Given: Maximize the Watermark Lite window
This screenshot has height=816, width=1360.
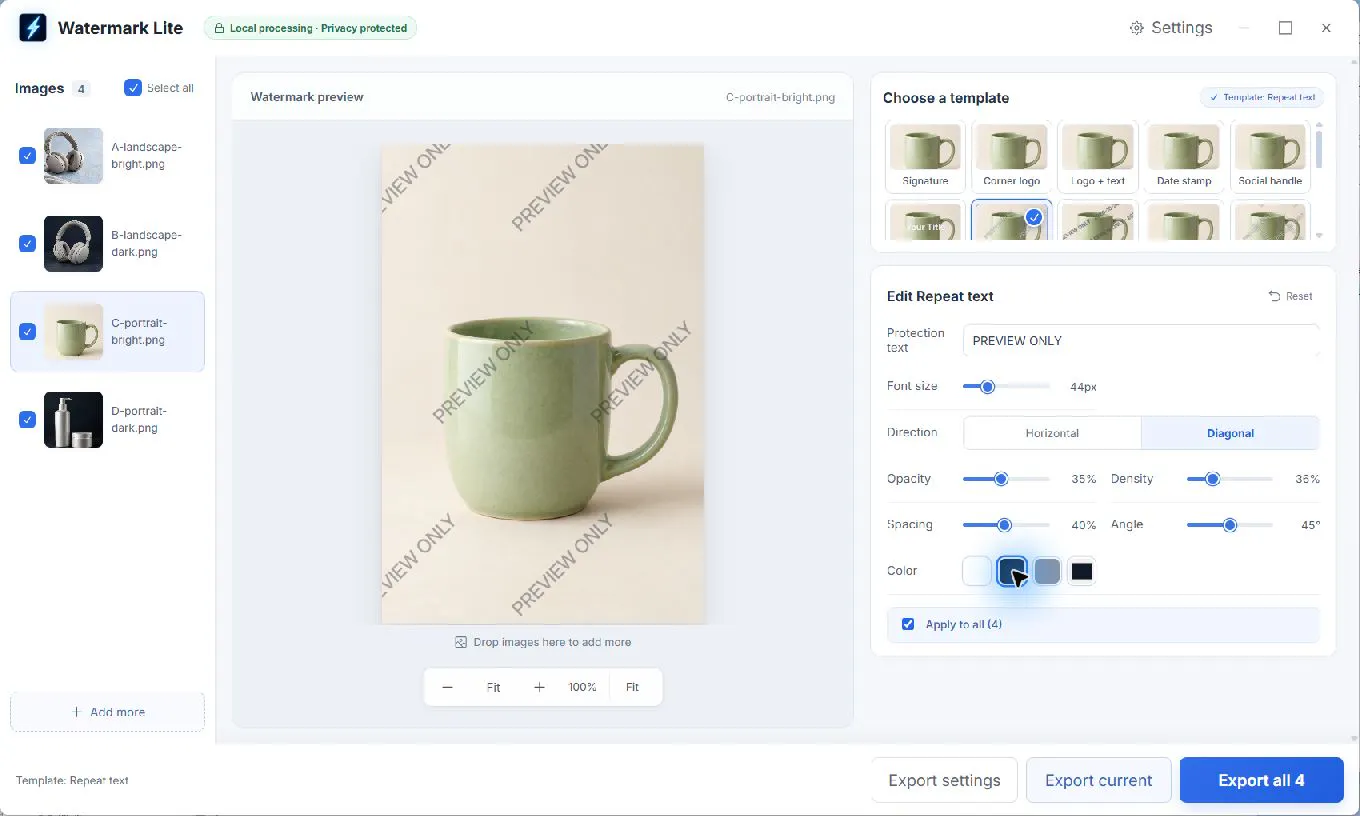Looking at the screenshot, I should tap(1285, 28).
